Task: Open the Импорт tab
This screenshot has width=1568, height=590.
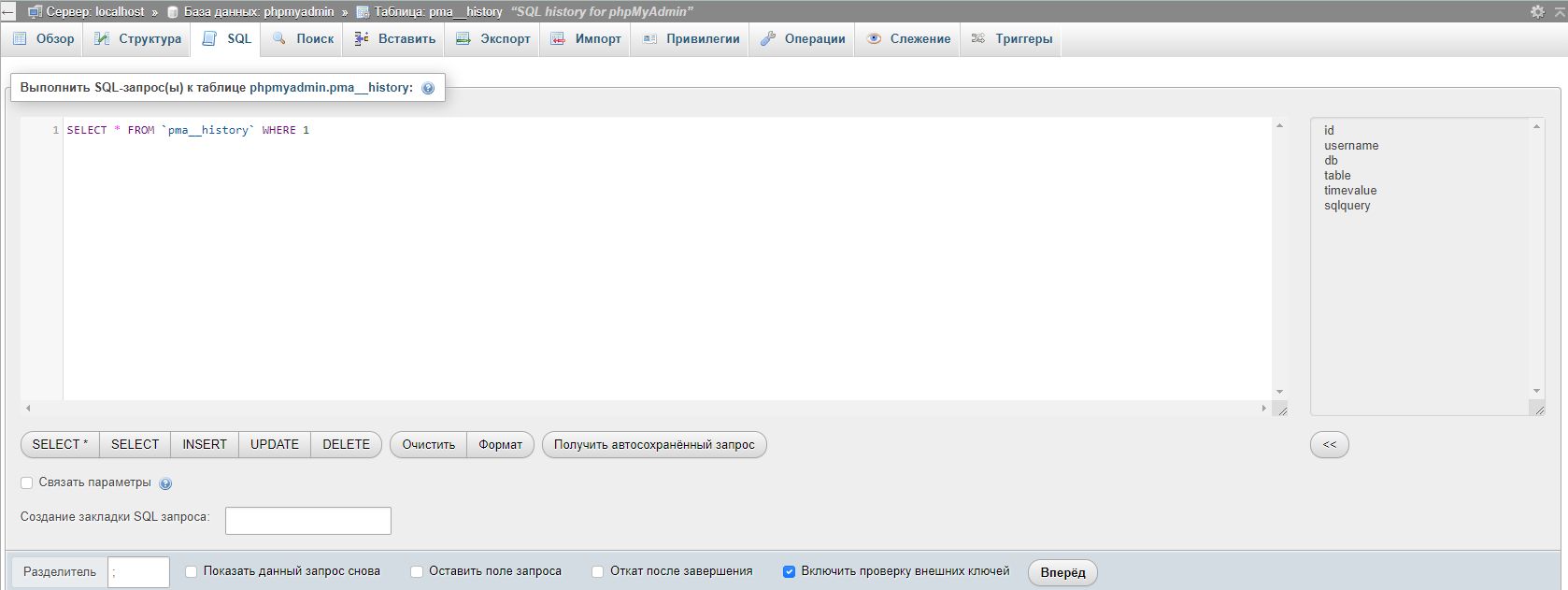Action: click(x=586, y=39)
